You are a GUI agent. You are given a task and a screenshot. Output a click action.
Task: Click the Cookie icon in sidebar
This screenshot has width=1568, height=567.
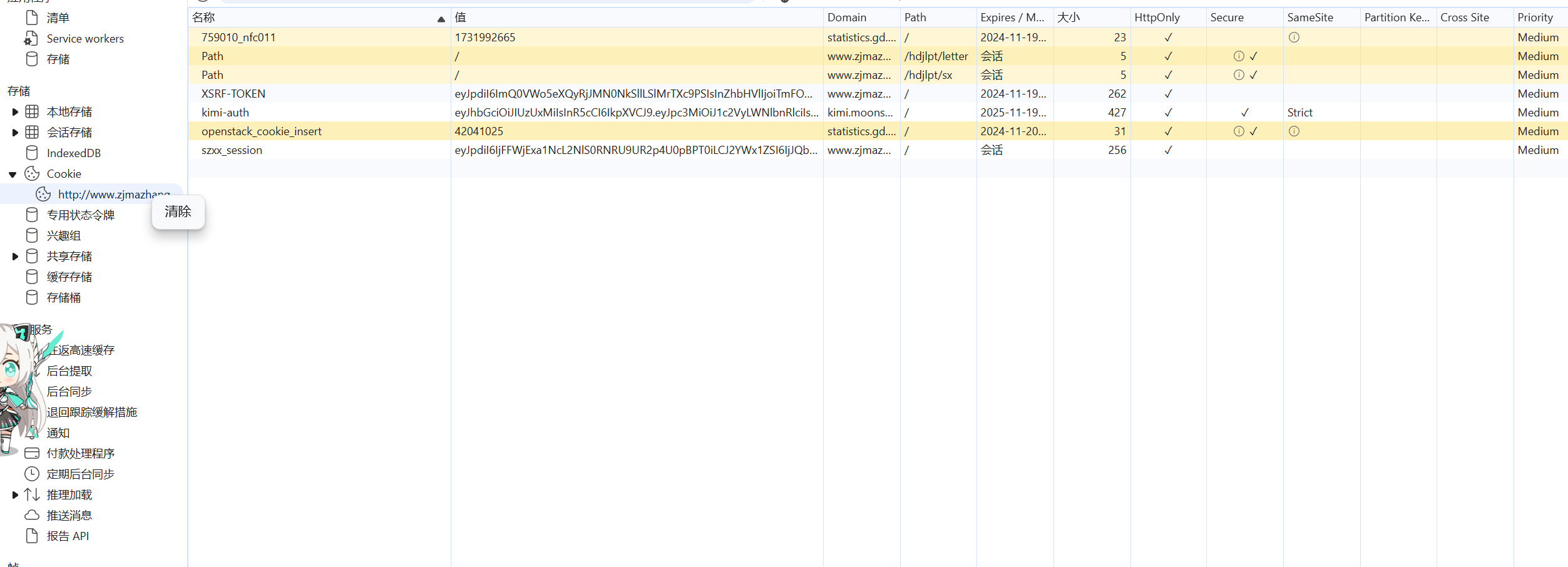[x=32, y=174]
